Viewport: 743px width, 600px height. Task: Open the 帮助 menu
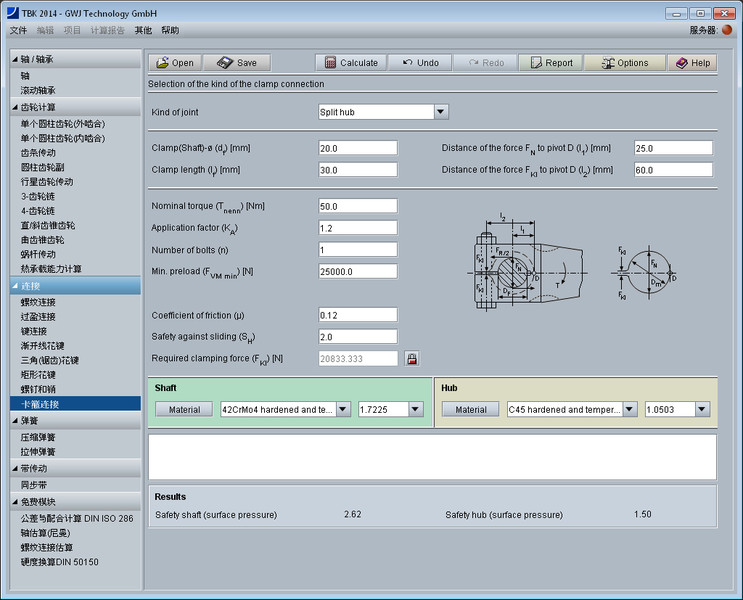tap(170, 30)
